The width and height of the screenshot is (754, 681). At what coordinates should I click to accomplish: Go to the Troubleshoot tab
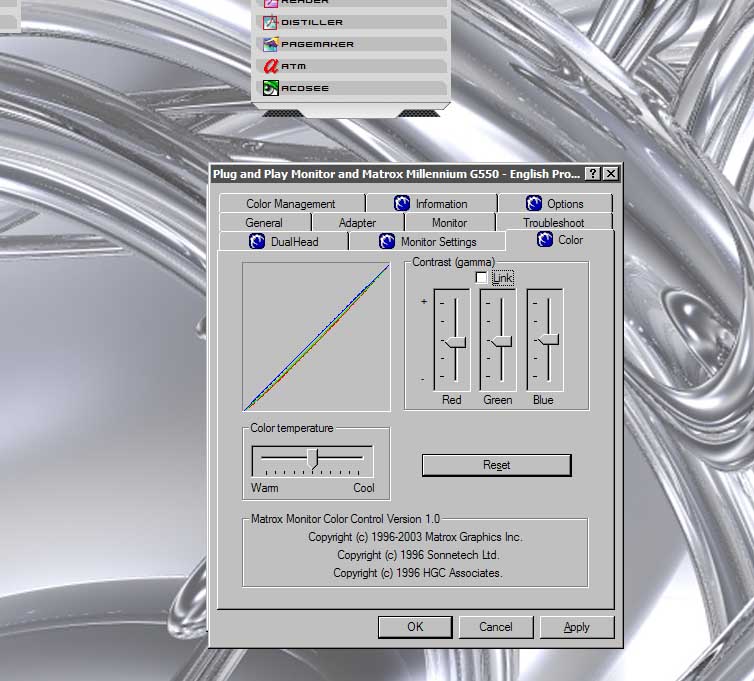(x=554, y=223)
